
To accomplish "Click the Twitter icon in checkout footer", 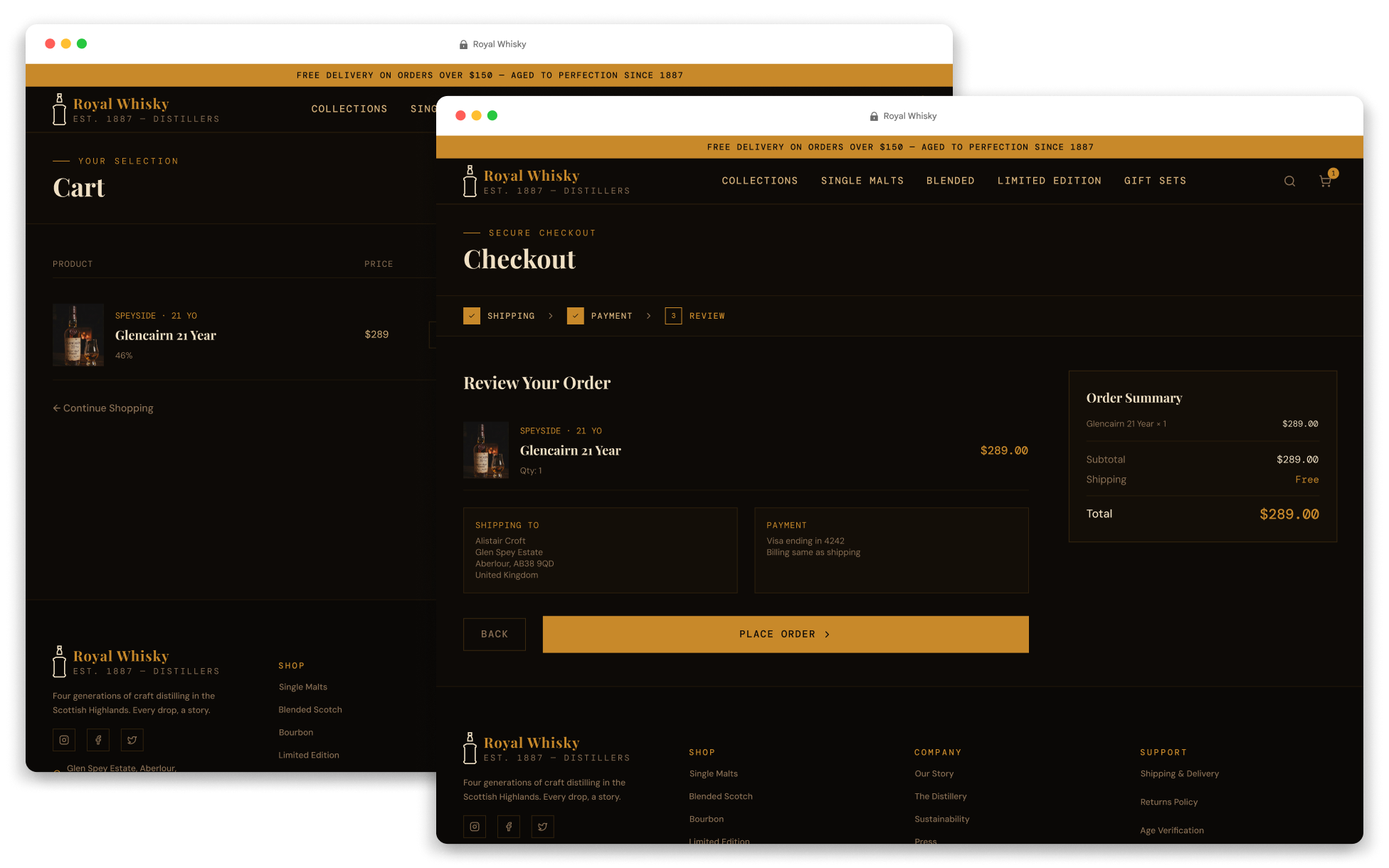I will 543,827.
